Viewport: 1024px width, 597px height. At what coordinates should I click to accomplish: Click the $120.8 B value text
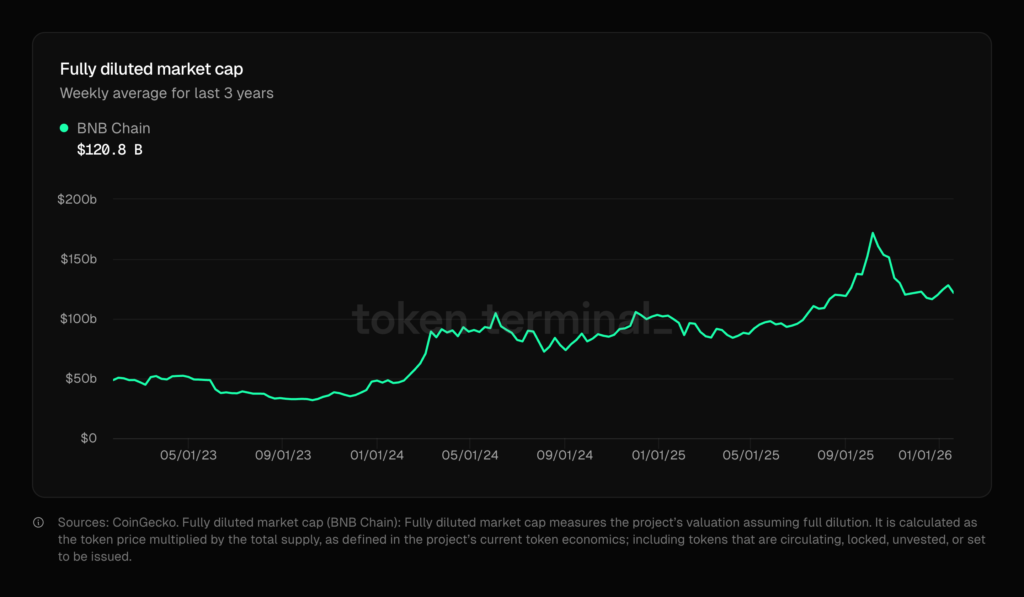tap(109, 150)
